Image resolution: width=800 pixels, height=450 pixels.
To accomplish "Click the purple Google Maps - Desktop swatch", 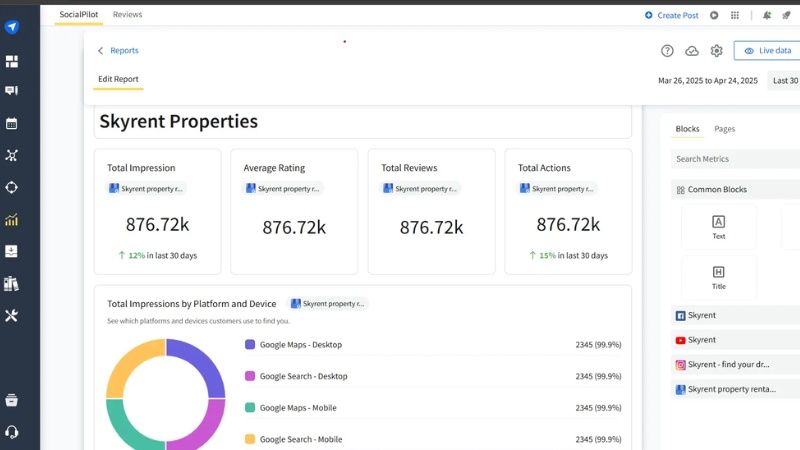I will [x=249, y=344].
